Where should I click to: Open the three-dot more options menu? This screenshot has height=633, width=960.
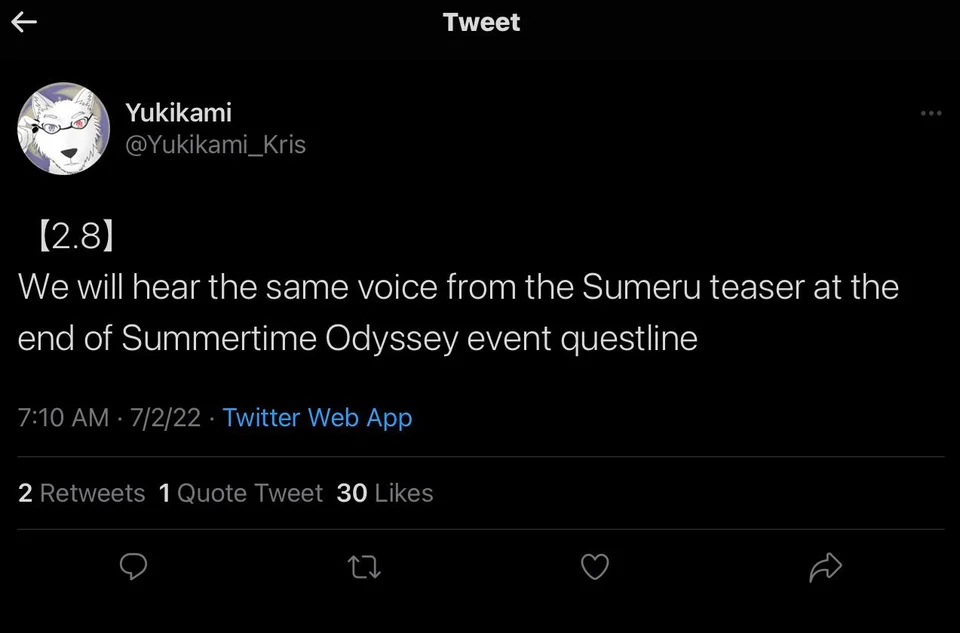(x=930, y=114)
